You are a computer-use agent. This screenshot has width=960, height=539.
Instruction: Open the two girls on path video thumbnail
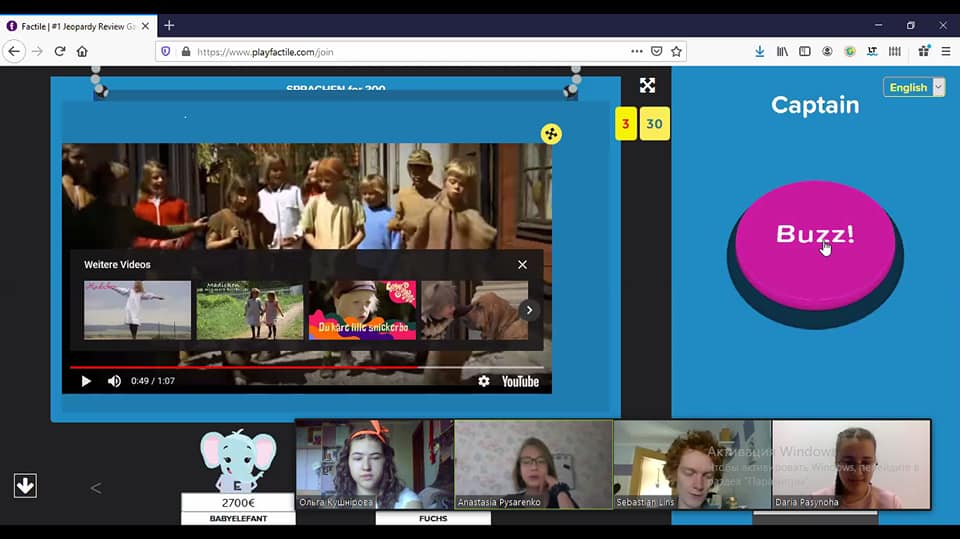[x=250, y=310]
